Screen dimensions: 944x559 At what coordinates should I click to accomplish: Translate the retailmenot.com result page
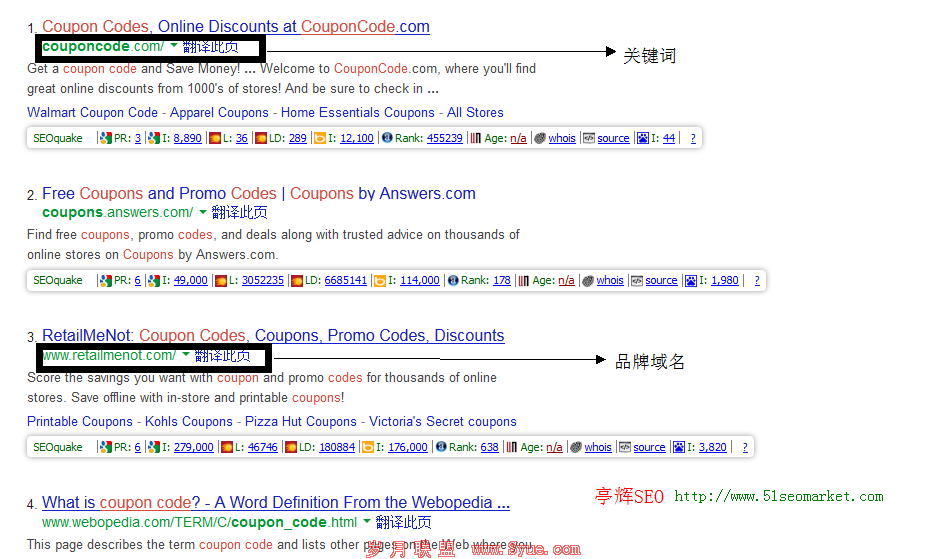click(222, 356)
